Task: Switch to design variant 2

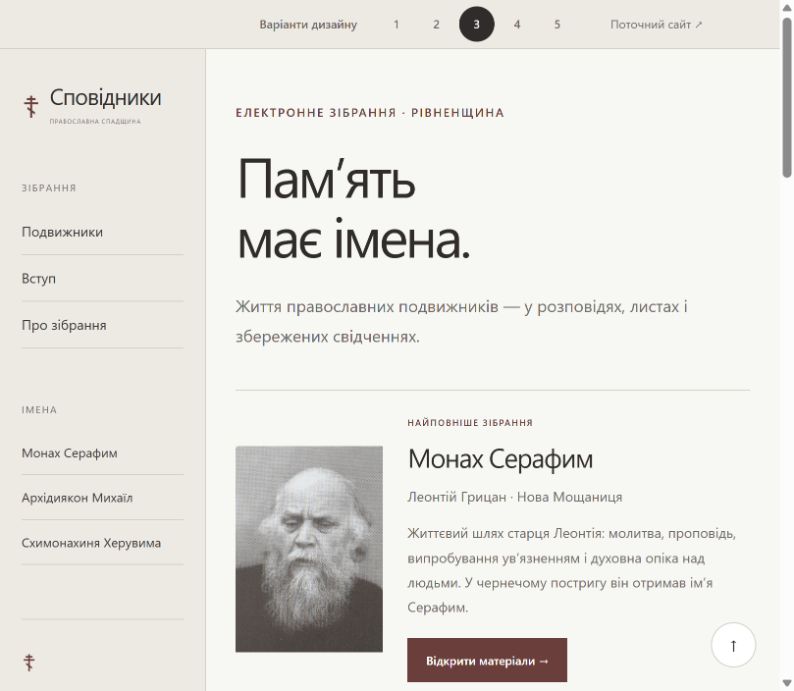Action: 436,24
